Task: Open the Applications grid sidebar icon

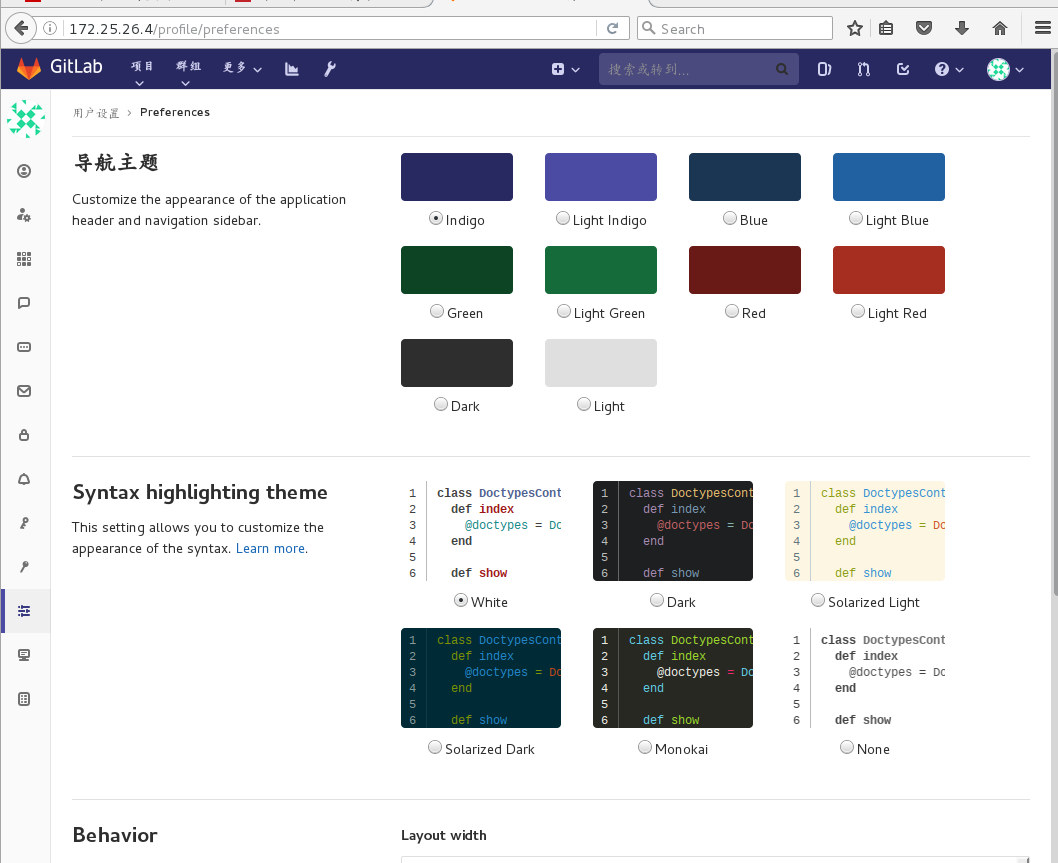Action: click(x=24, y=259)
